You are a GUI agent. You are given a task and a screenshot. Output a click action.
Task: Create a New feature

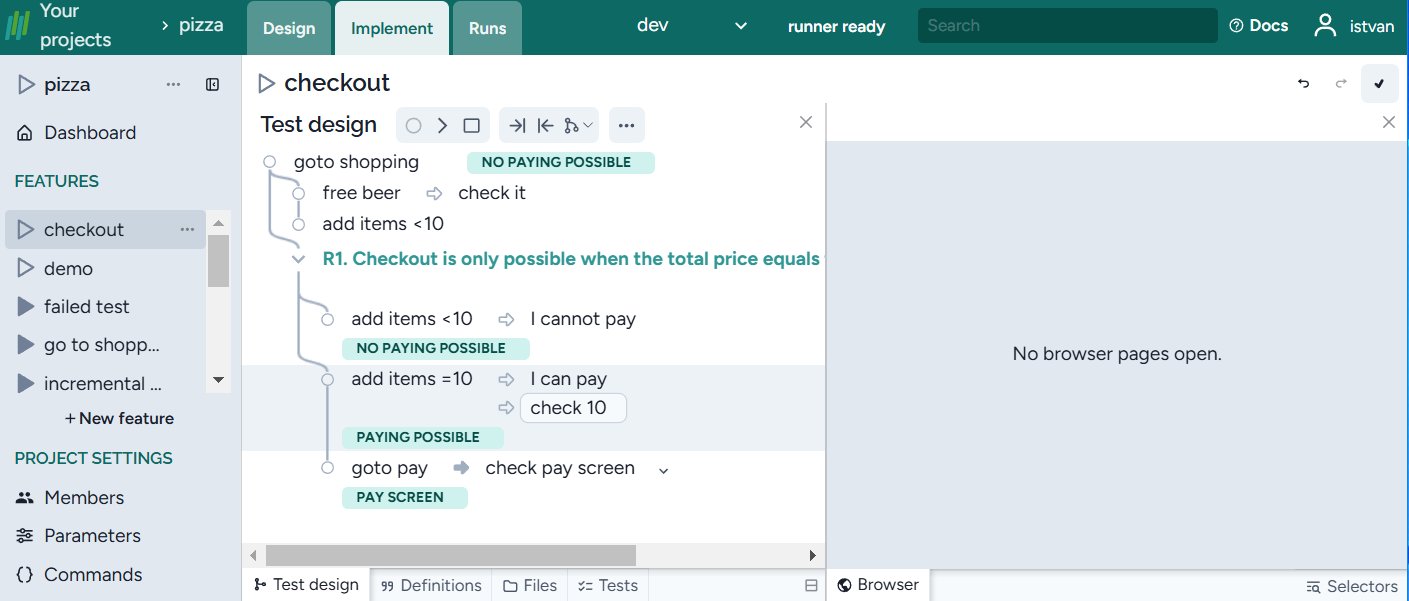tap(119, 419)
